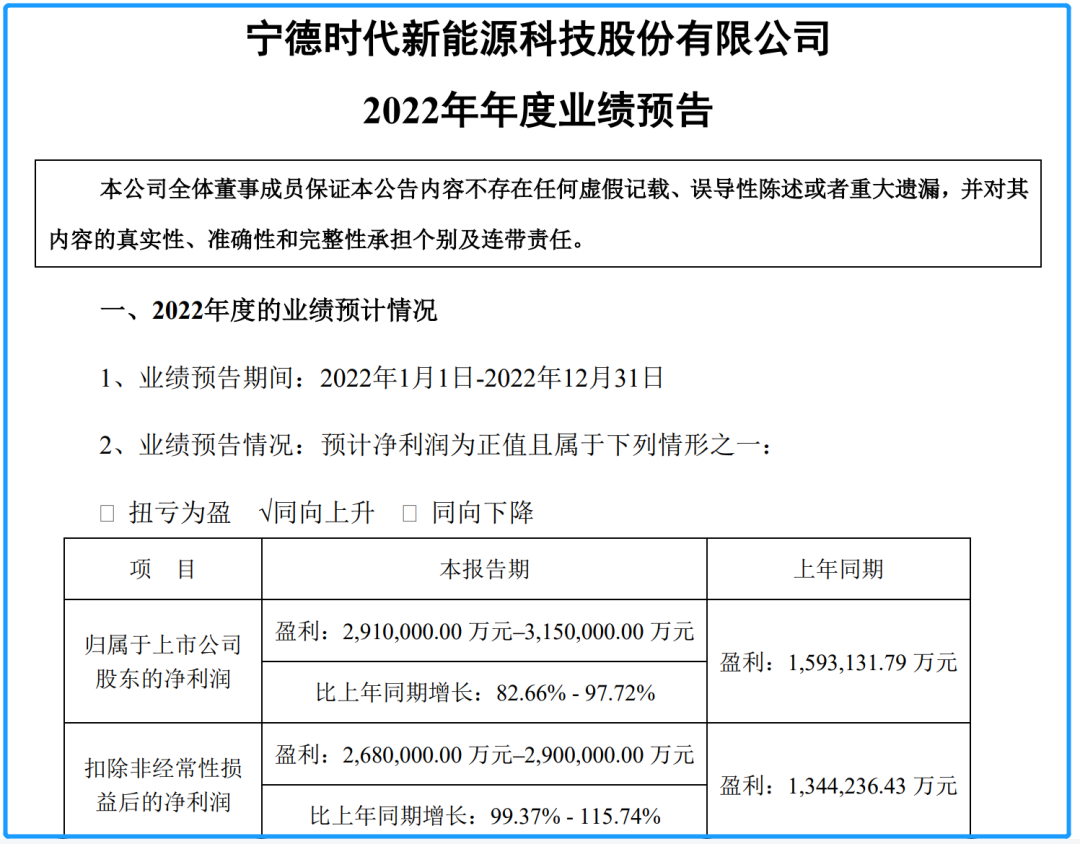Select the √同向上升 option
The width and height of the screenshot is (1080, 844).
(316, 513)
